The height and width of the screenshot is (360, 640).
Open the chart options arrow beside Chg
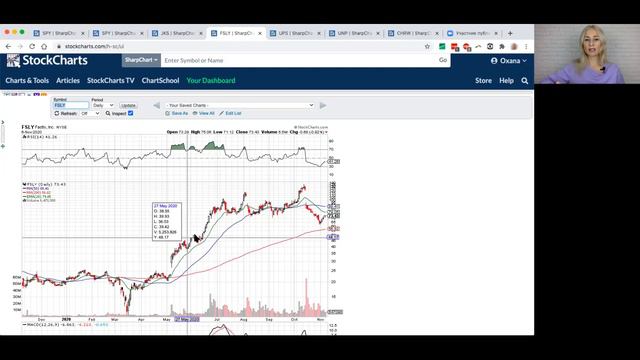[326, 132]
